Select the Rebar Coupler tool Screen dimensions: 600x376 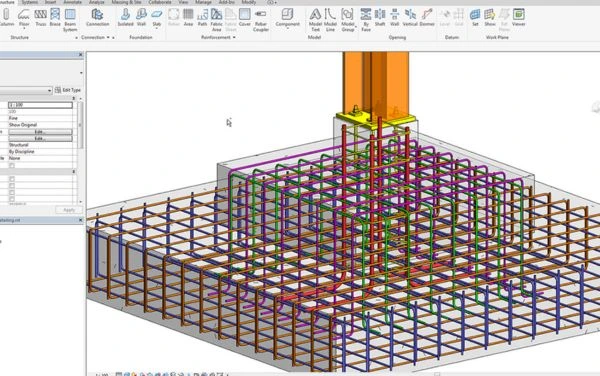[x=261, y=20]
